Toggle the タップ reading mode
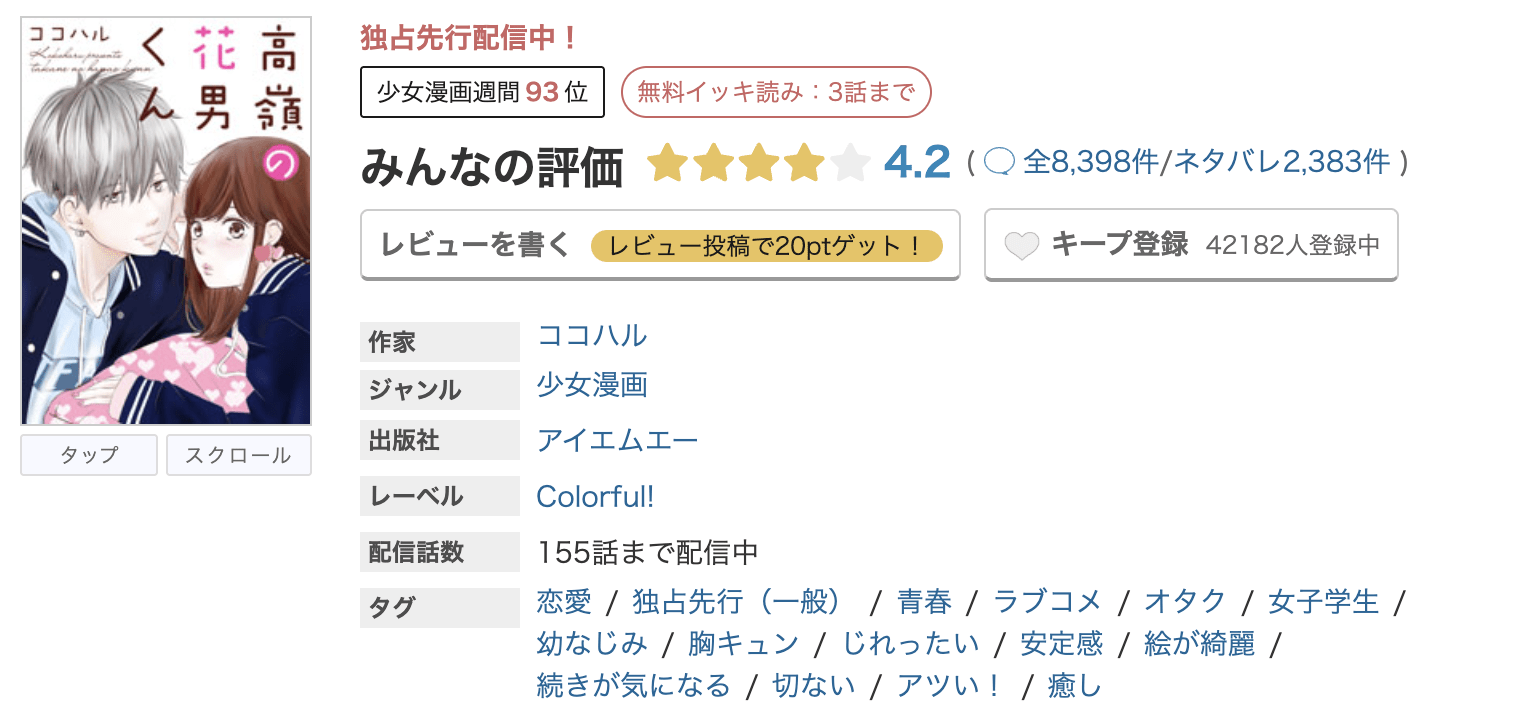 88,455
